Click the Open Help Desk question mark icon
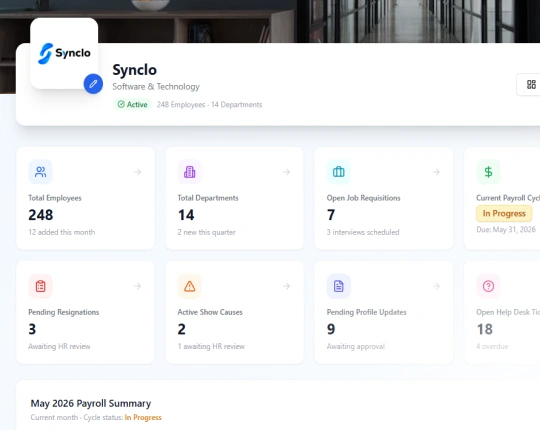The image size is (540, 431). [x=488, y=286]
